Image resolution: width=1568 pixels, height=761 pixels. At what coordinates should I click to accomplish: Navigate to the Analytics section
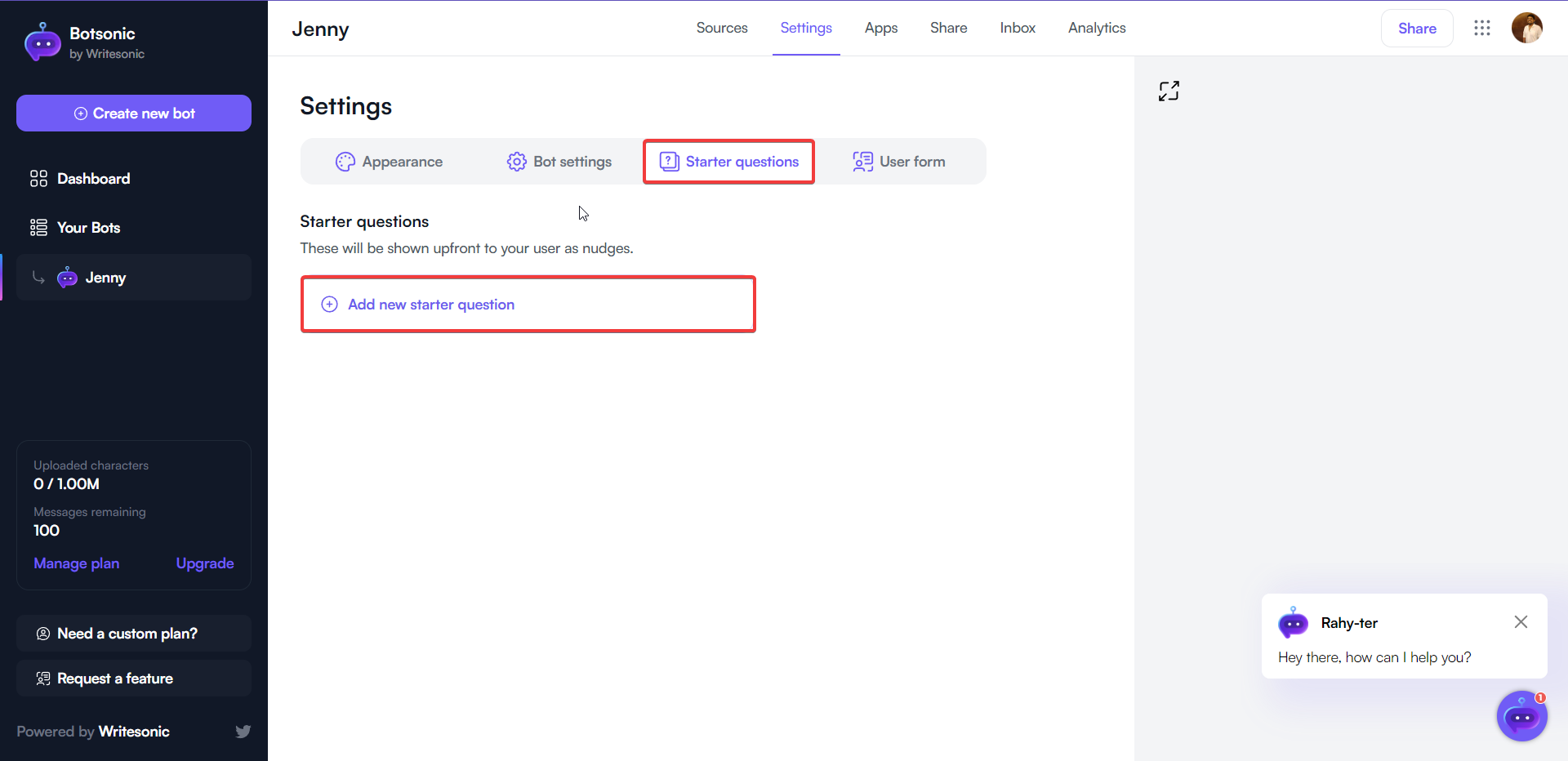pos(1096,28)
